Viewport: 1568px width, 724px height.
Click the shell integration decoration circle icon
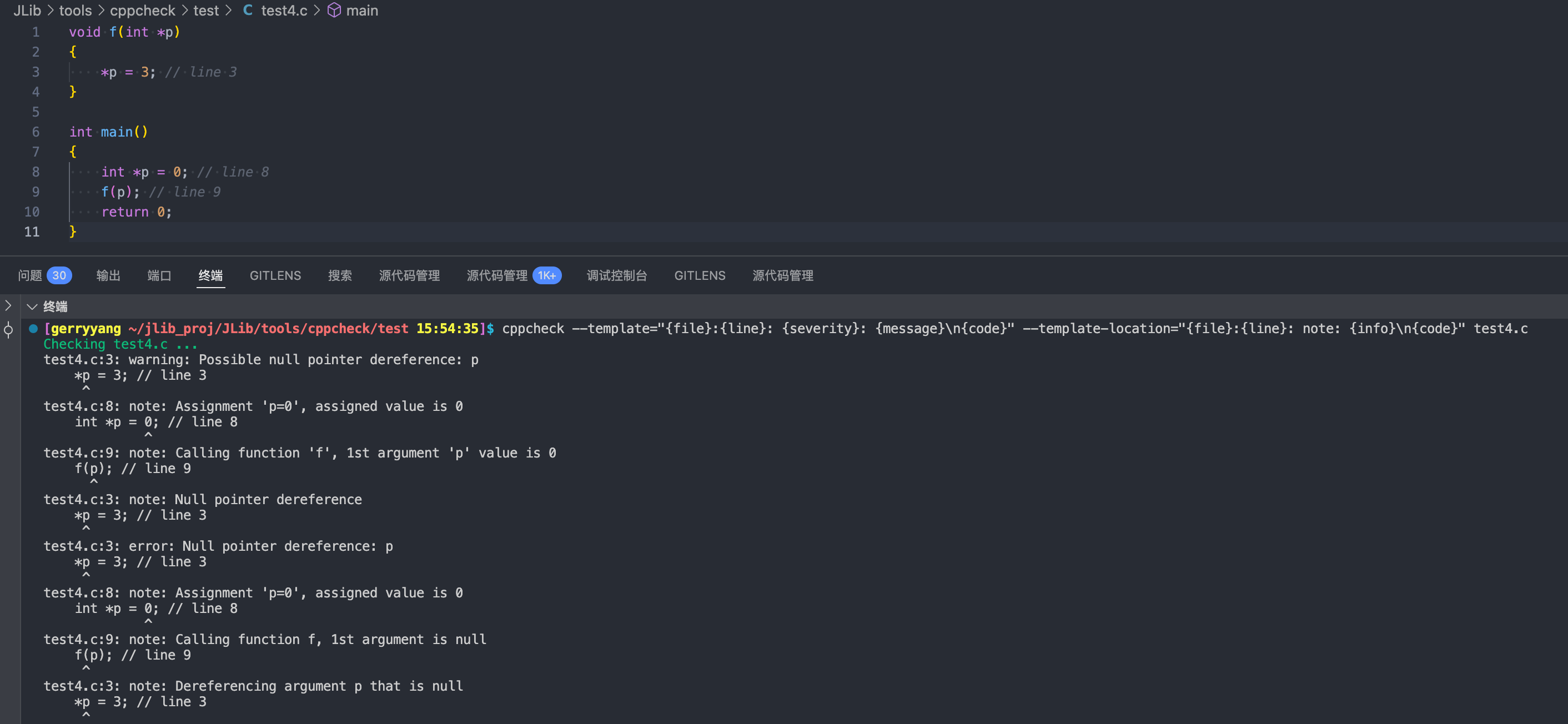(8, 330)
